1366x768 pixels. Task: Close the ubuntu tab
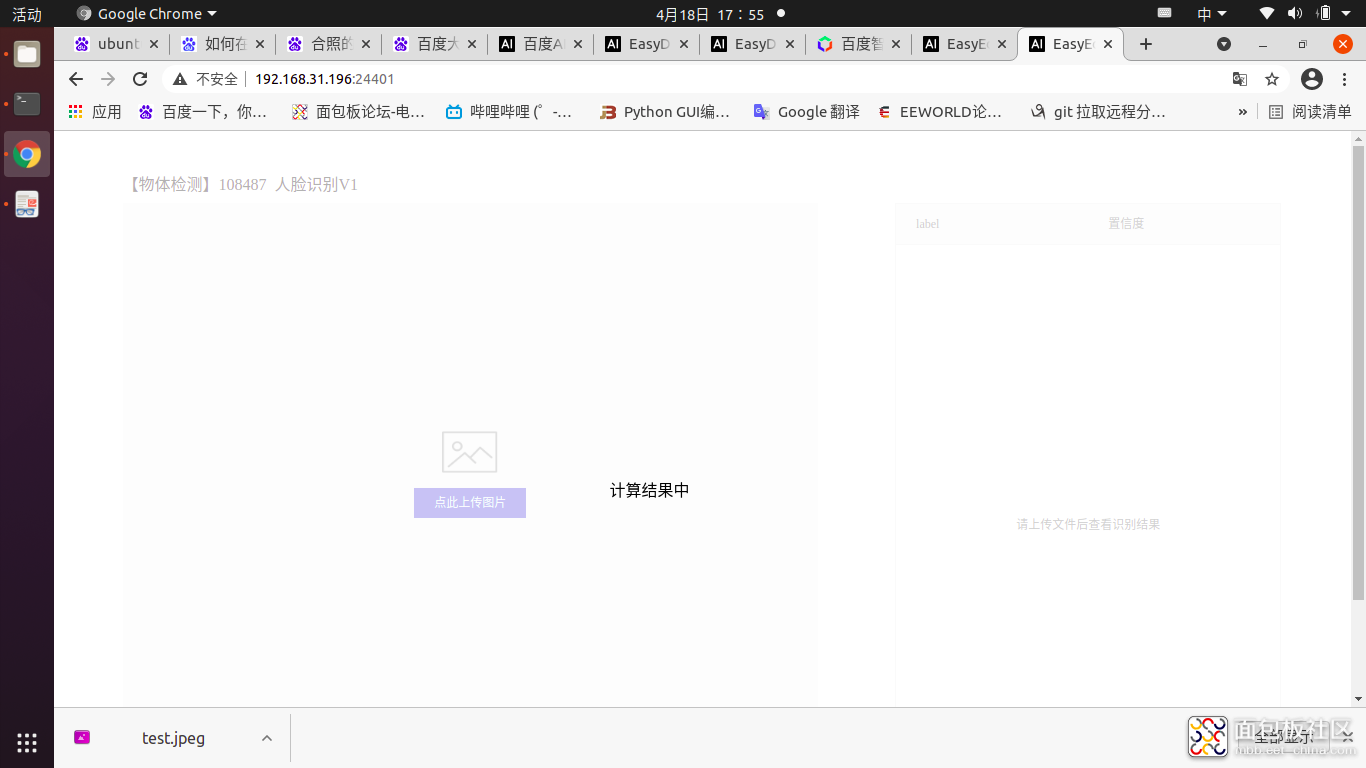[x=154, y=44]
